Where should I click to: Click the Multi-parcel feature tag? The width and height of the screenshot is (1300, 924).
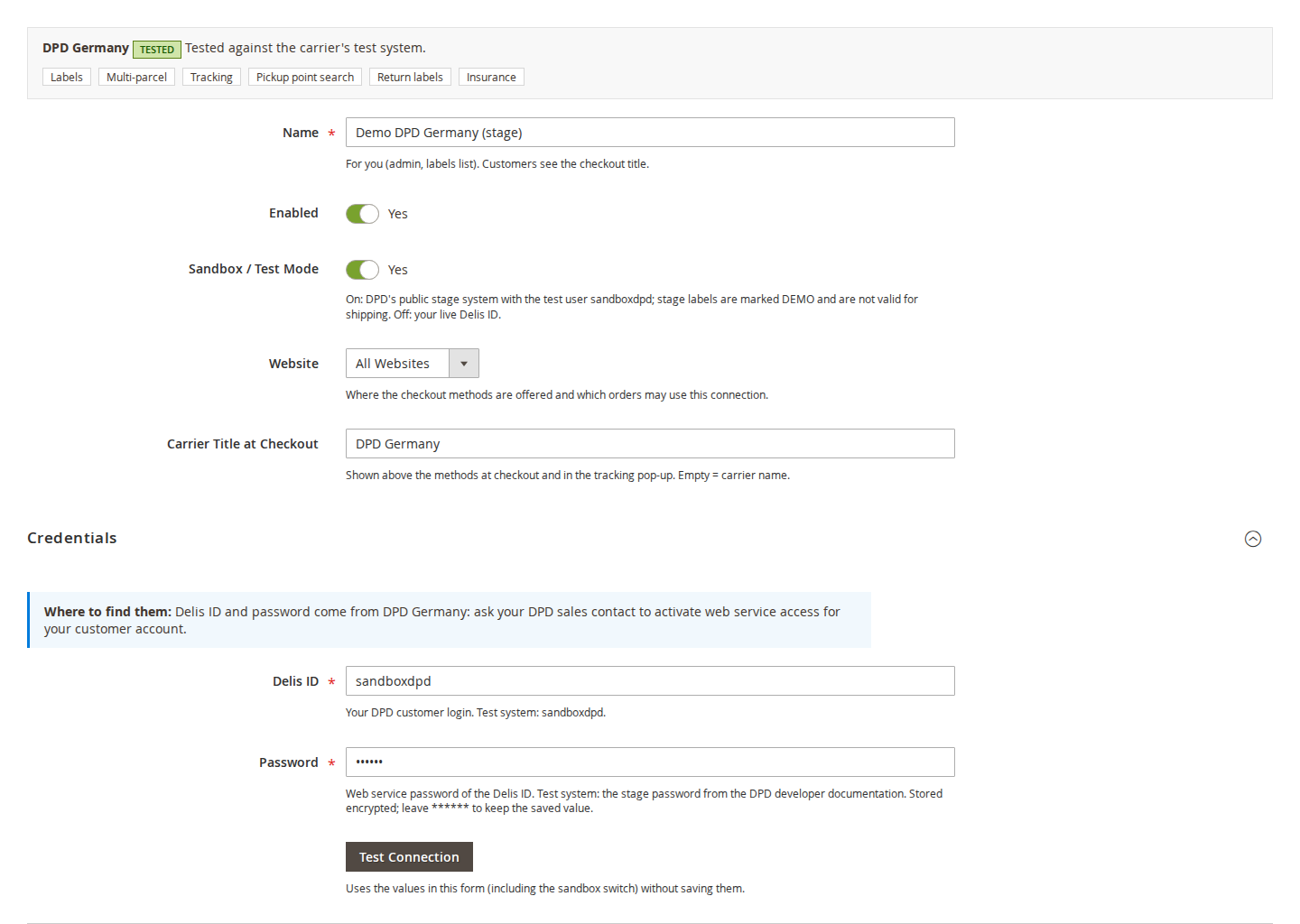(136, 78)
